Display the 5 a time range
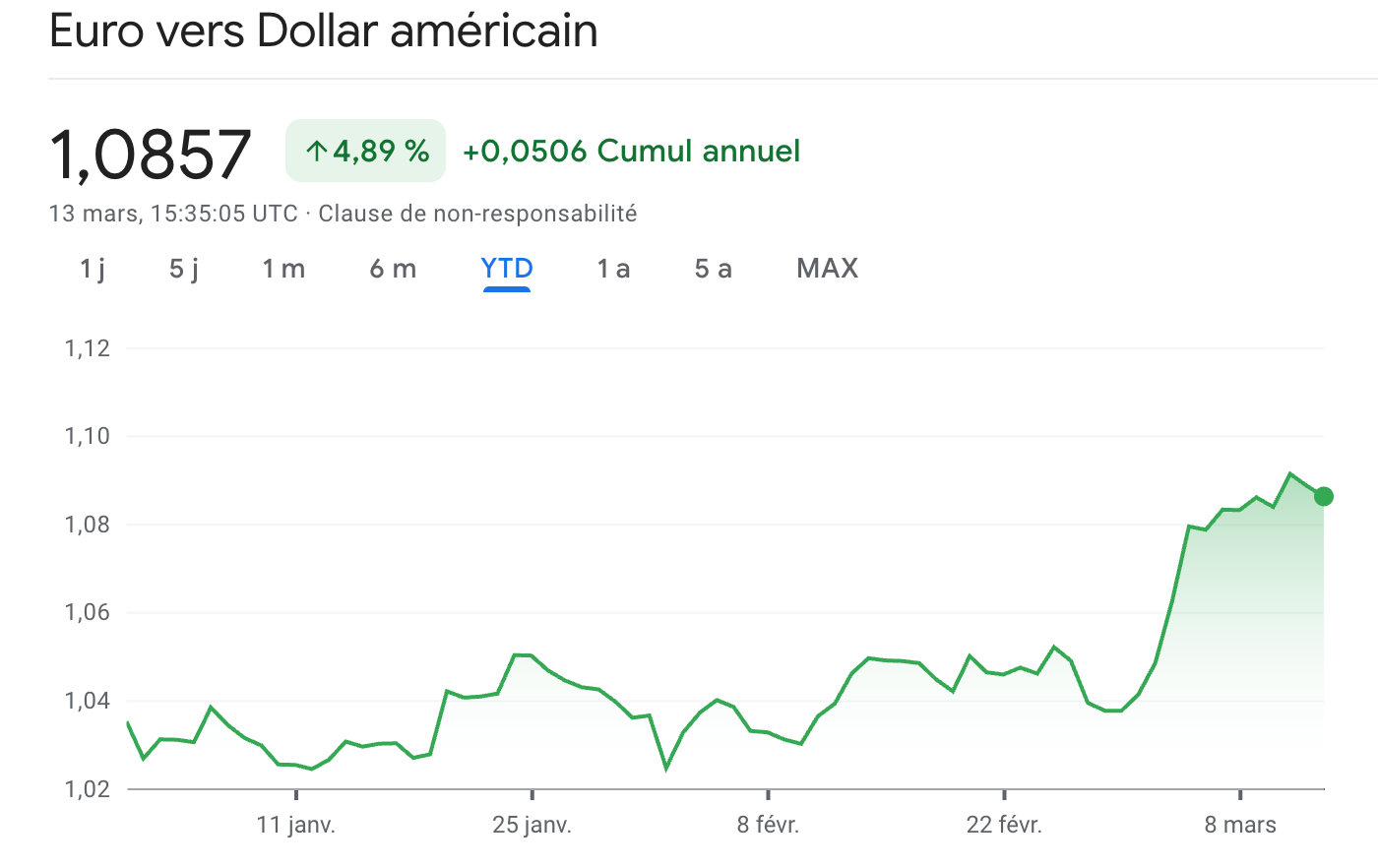Viewport: 1378px width, 868px height. (713, 269)
